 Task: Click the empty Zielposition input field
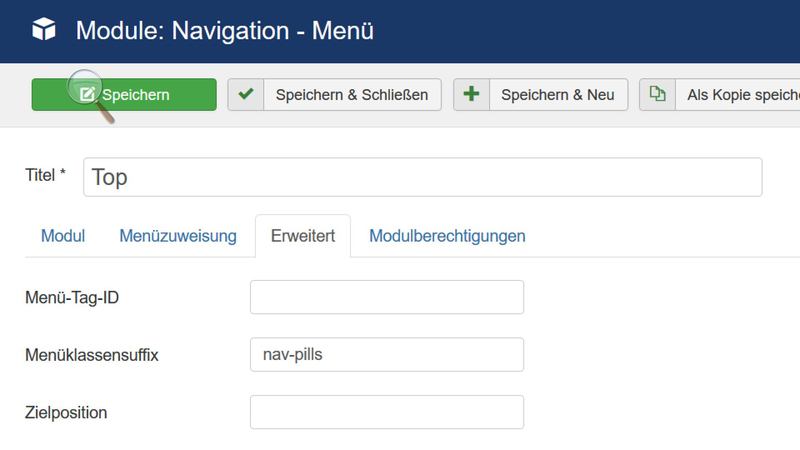(x=386, y=412)
